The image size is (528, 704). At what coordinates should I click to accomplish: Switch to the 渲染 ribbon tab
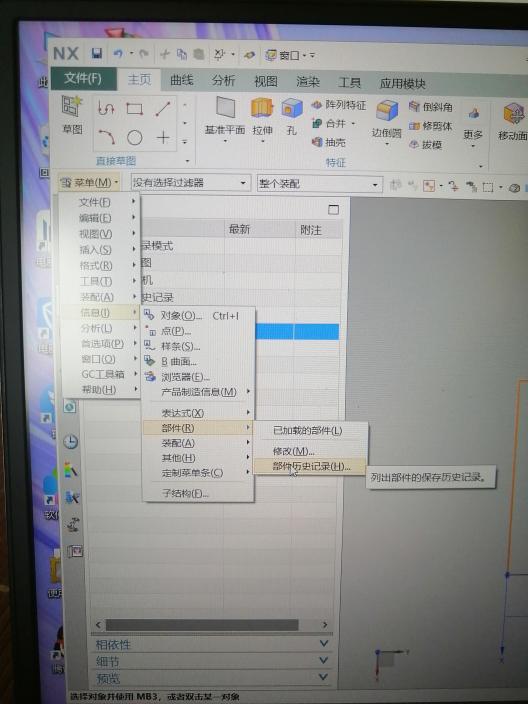coord(308,82)
